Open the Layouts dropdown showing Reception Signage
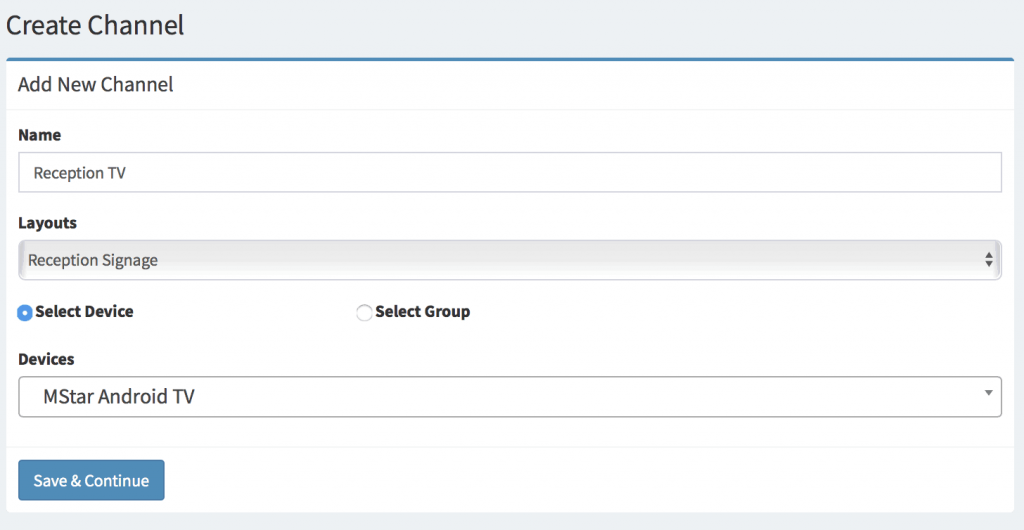The image size is (1024, 530). coord(509,260)
